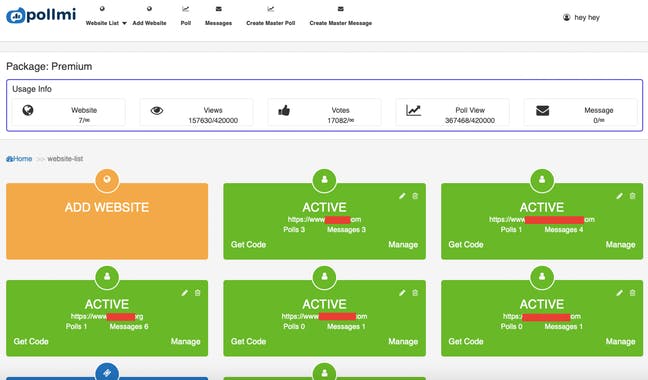This screenshot has width=648, height=380.
Task: Open the hey hey user profile
Action: pyautogui.click(x=581, y=17)
